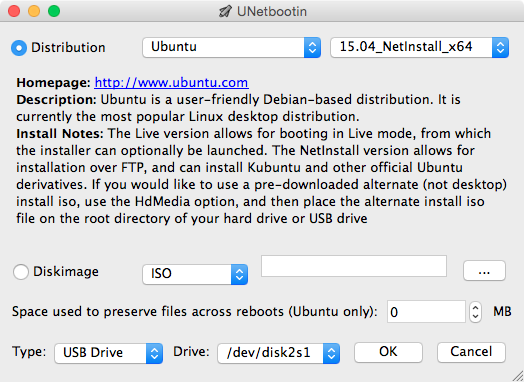The height and width of the screenshot is (382, 524).
Task: Click the UNetbootin rocket icon in title bar
Action: (225, 11)
